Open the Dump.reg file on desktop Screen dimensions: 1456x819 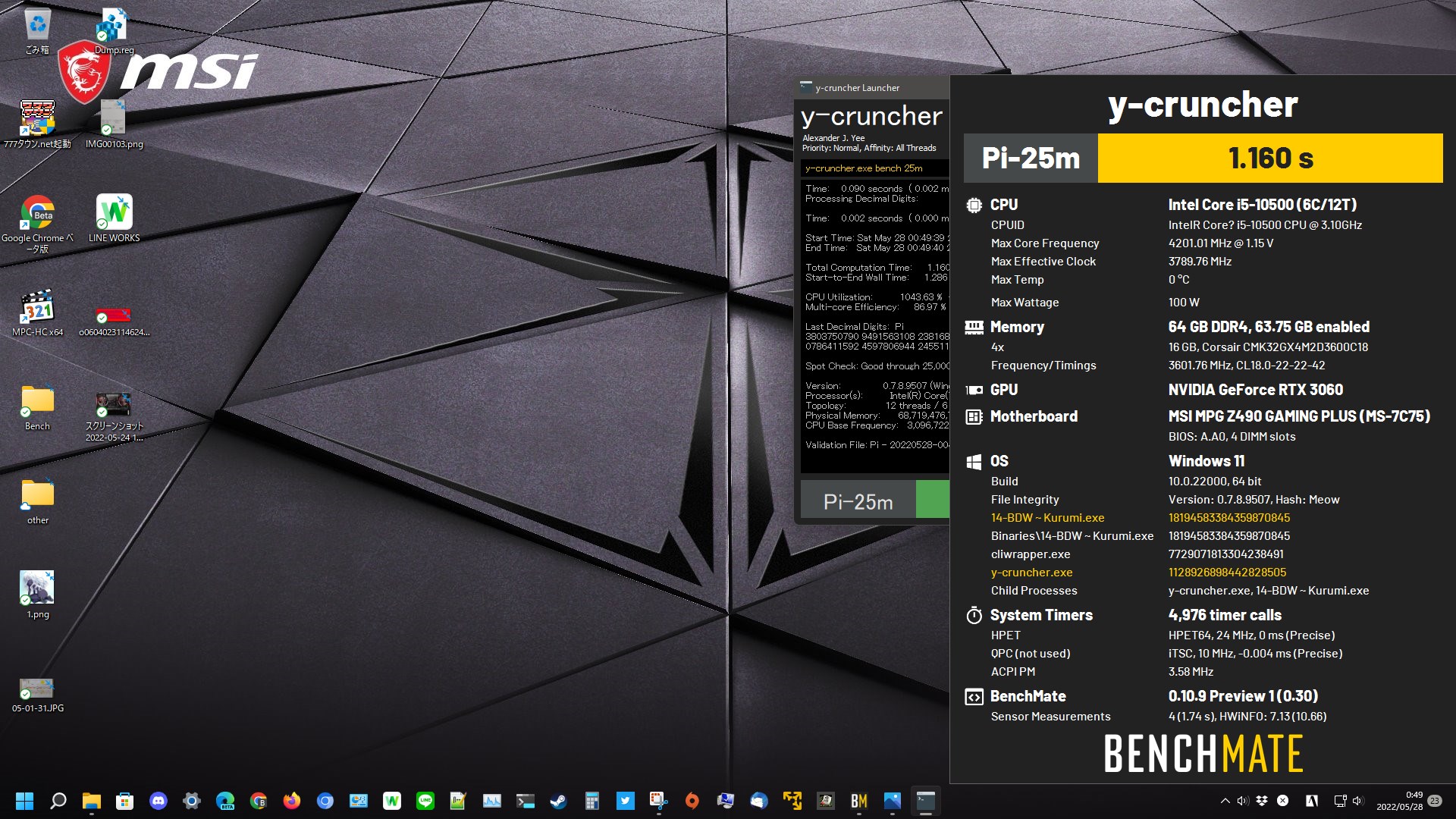coord(114,32)
